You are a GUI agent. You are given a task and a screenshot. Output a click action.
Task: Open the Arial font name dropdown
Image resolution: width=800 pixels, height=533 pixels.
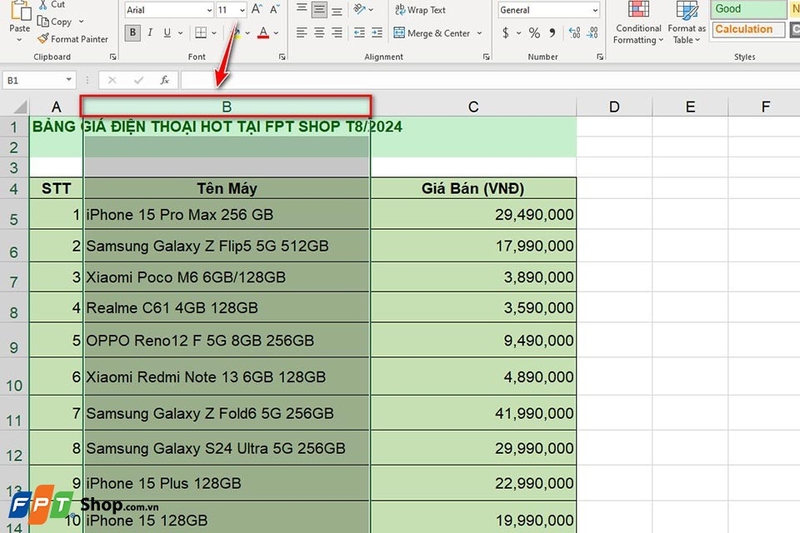(x=209, y=10)
